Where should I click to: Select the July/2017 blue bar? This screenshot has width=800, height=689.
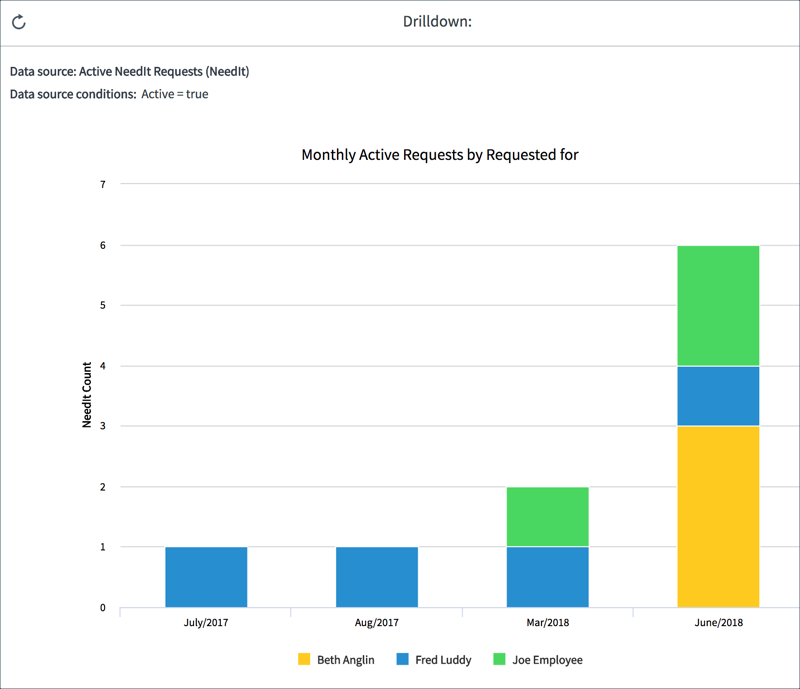tap(206, 577)
